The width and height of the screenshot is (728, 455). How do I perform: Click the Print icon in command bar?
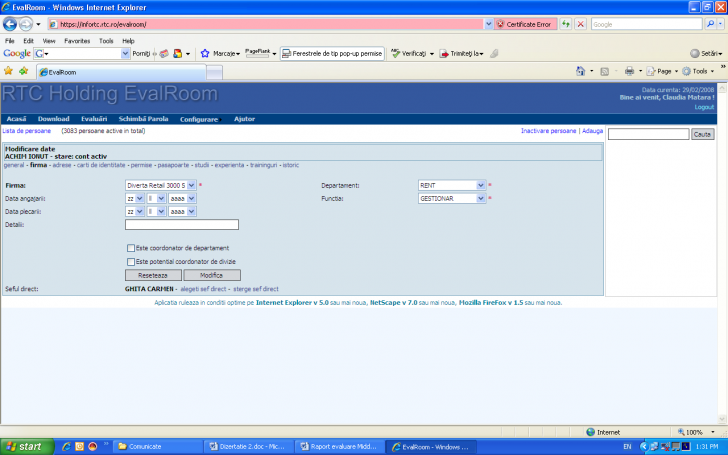(629, 71)
